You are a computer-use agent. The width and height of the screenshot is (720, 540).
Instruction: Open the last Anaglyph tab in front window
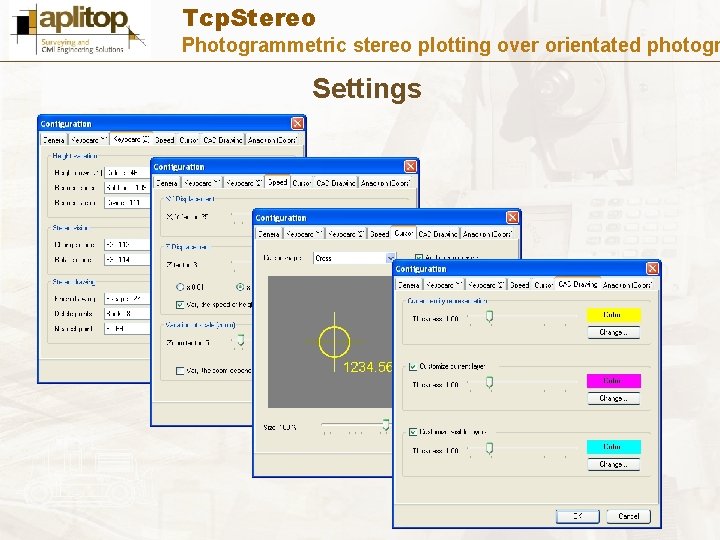(627, 285)
